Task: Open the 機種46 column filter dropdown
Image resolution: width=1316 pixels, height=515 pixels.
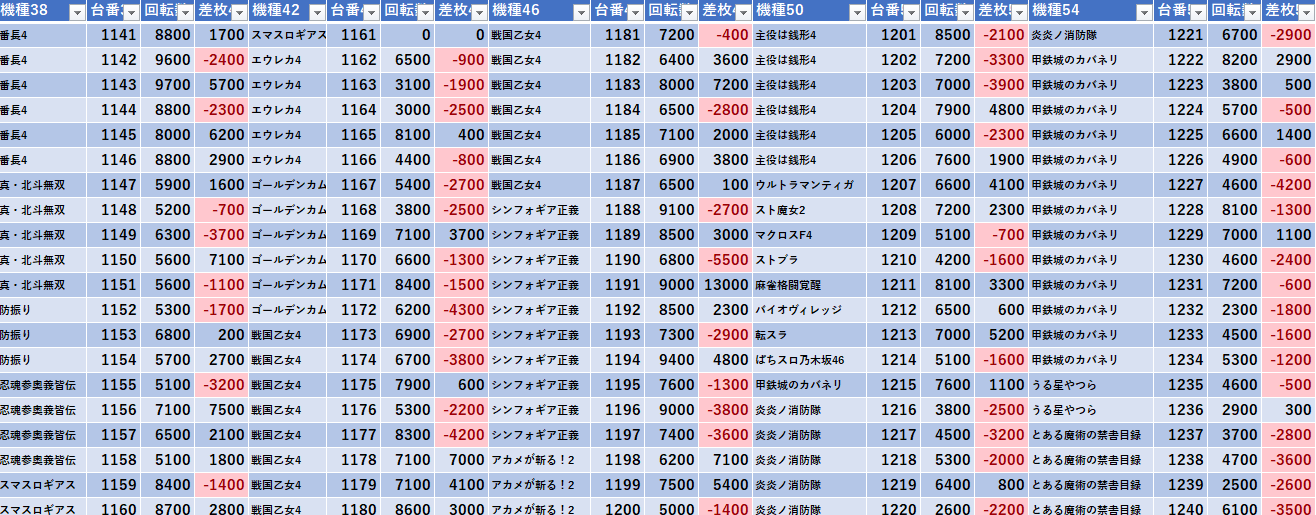Action: click(x=581, y=12)
